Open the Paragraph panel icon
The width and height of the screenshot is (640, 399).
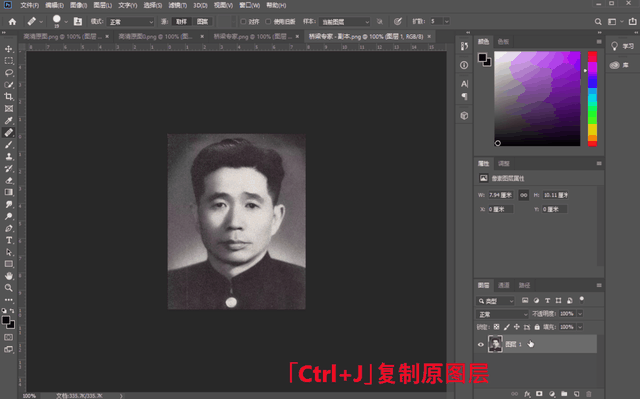pyautogui.click(x=464, y=97)
